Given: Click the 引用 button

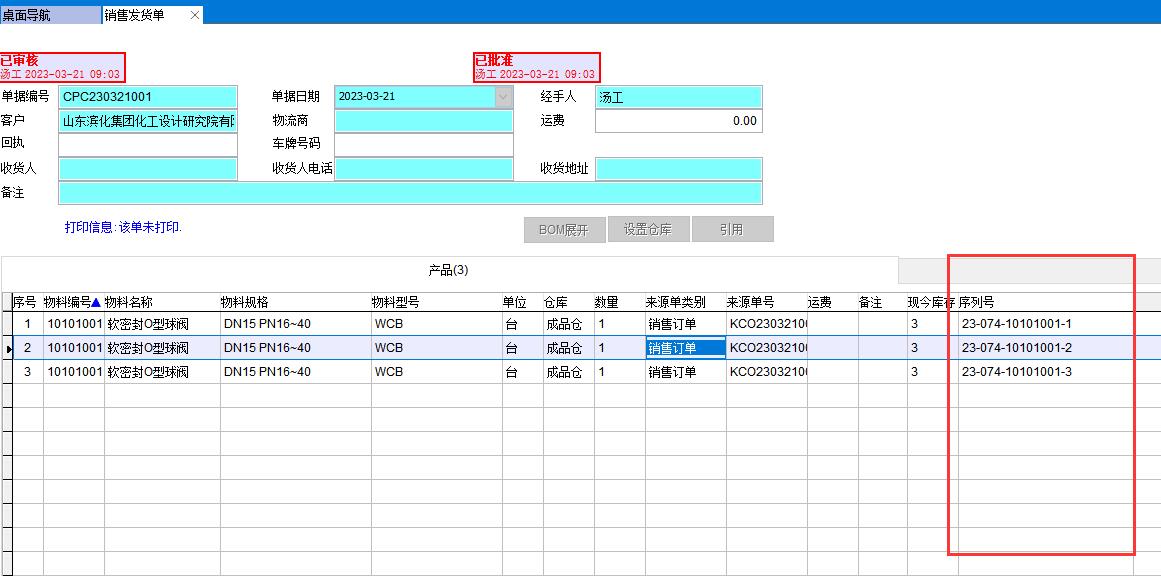Looking at the screenshot, I should pyautogui.click(x=732, y=229).
